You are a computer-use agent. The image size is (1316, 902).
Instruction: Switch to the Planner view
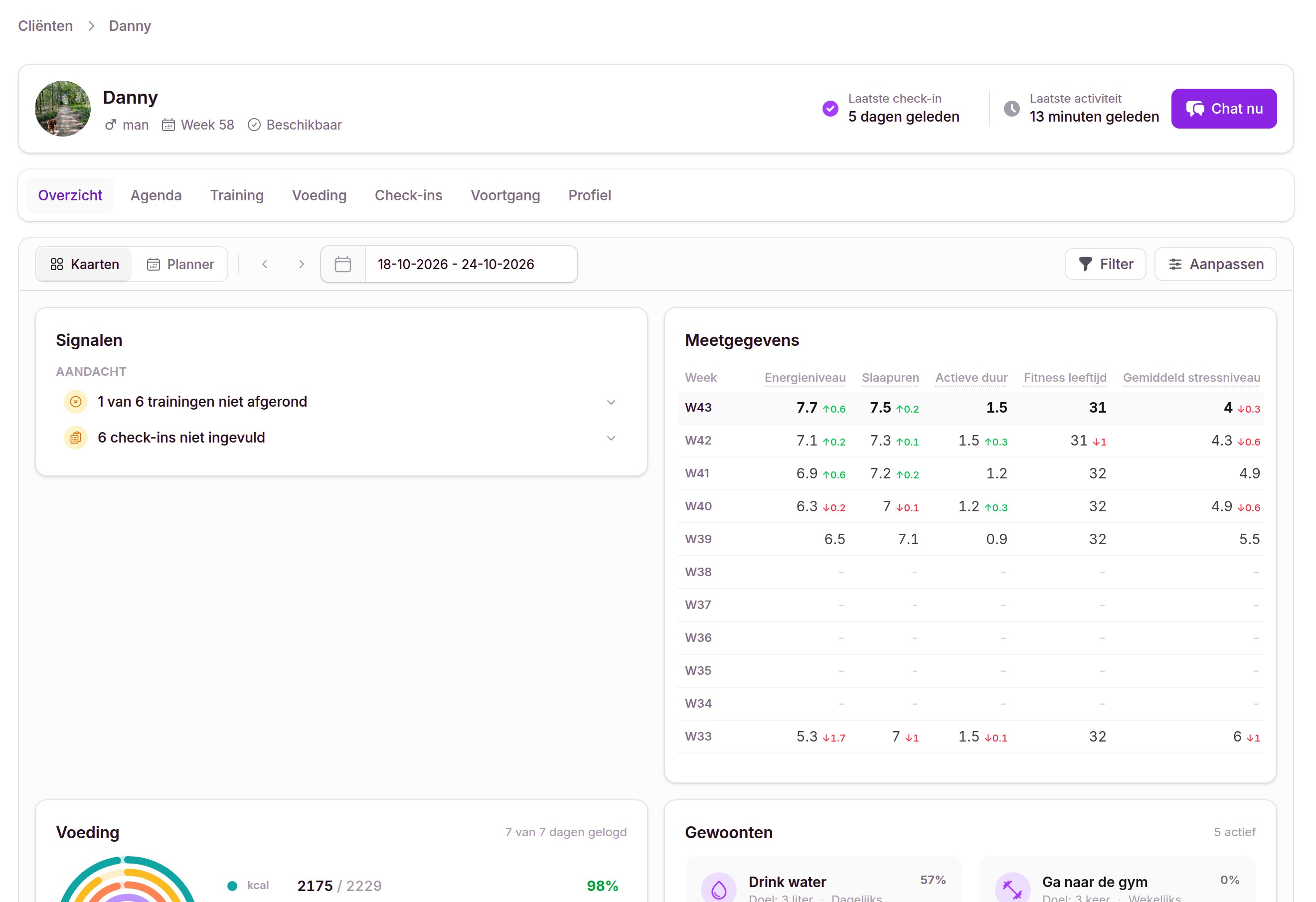pos(180,265)
